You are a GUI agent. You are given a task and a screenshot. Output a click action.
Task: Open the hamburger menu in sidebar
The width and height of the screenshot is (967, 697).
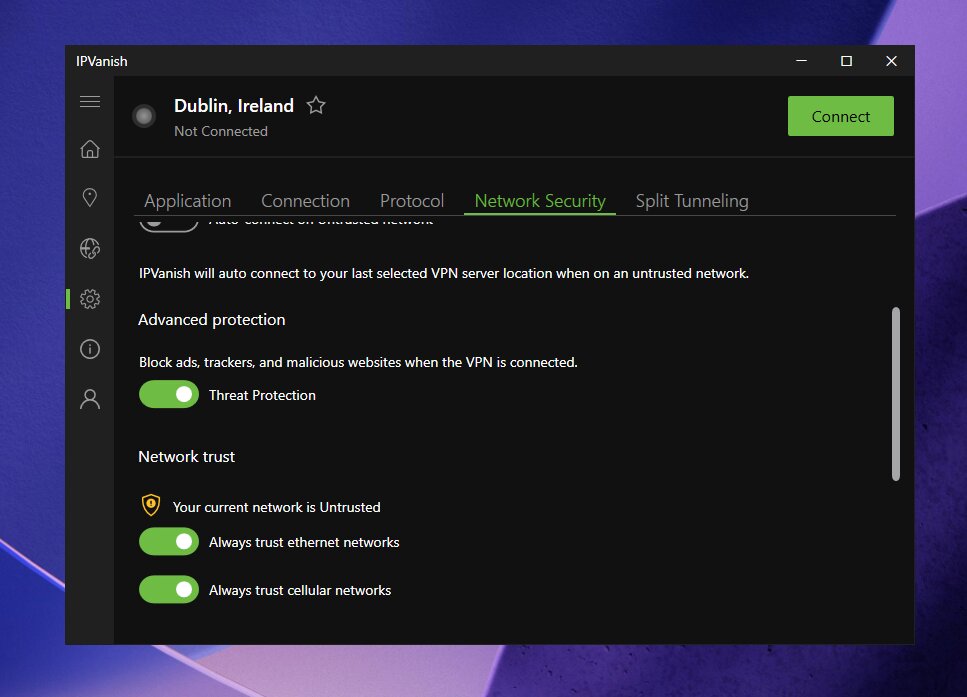click(x=90, y=101)
